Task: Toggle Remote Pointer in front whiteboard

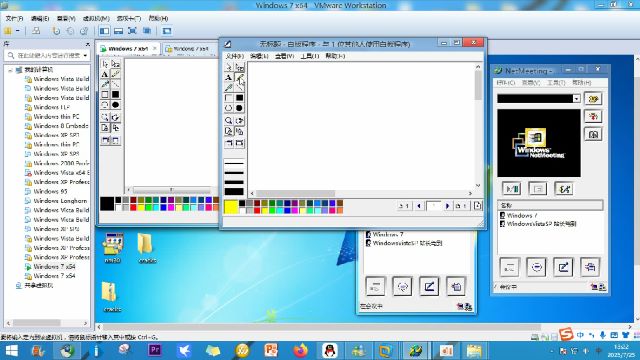Action: pyautogui.click(x=240, y=121)
